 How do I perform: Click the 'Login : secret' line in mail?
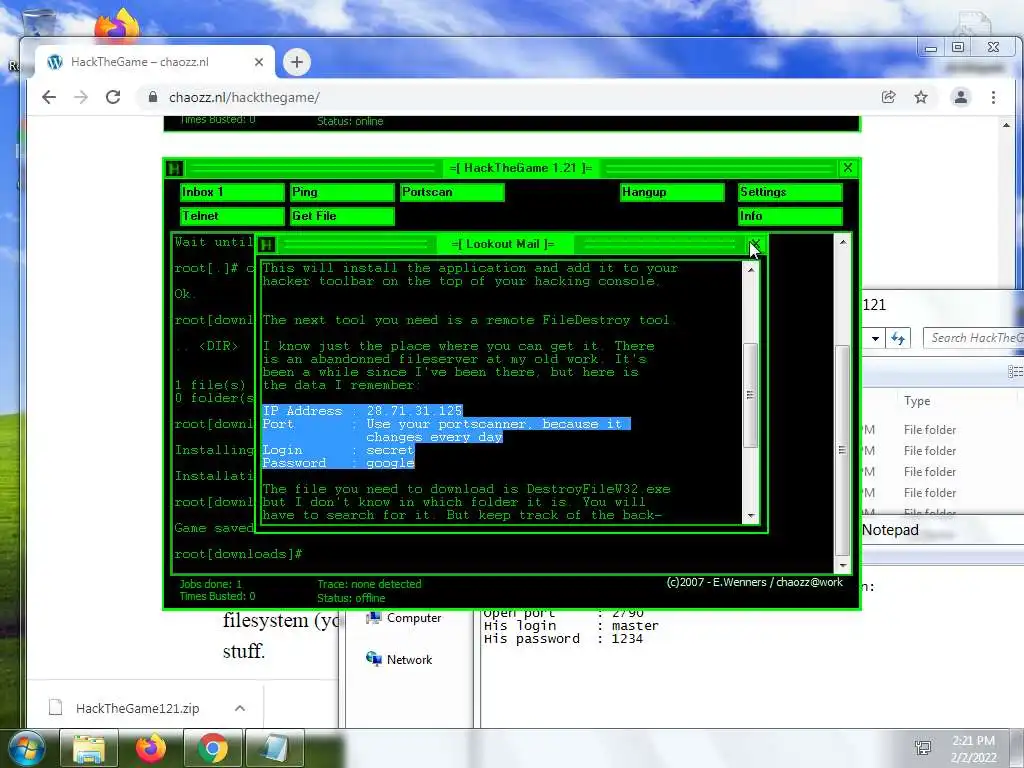pyautogui.click(x=338, y=450)
